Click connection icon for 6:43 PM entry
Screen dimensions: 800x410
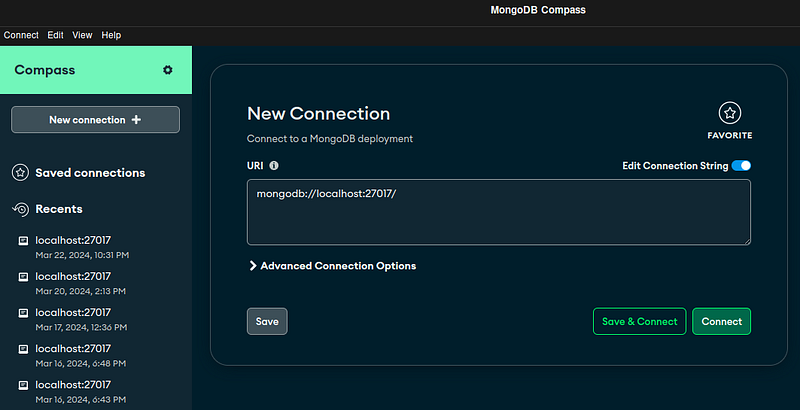23,386
